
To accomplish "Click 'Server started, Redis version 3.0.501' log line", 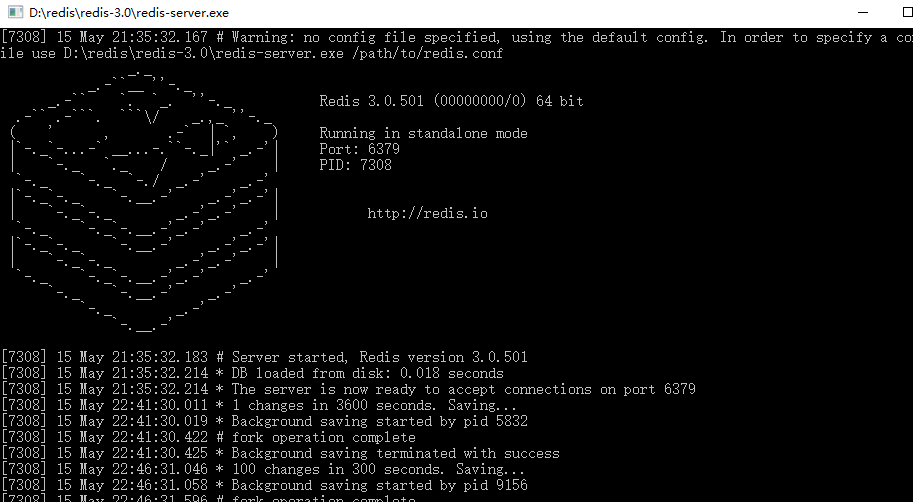I will [x=264, y=357].
